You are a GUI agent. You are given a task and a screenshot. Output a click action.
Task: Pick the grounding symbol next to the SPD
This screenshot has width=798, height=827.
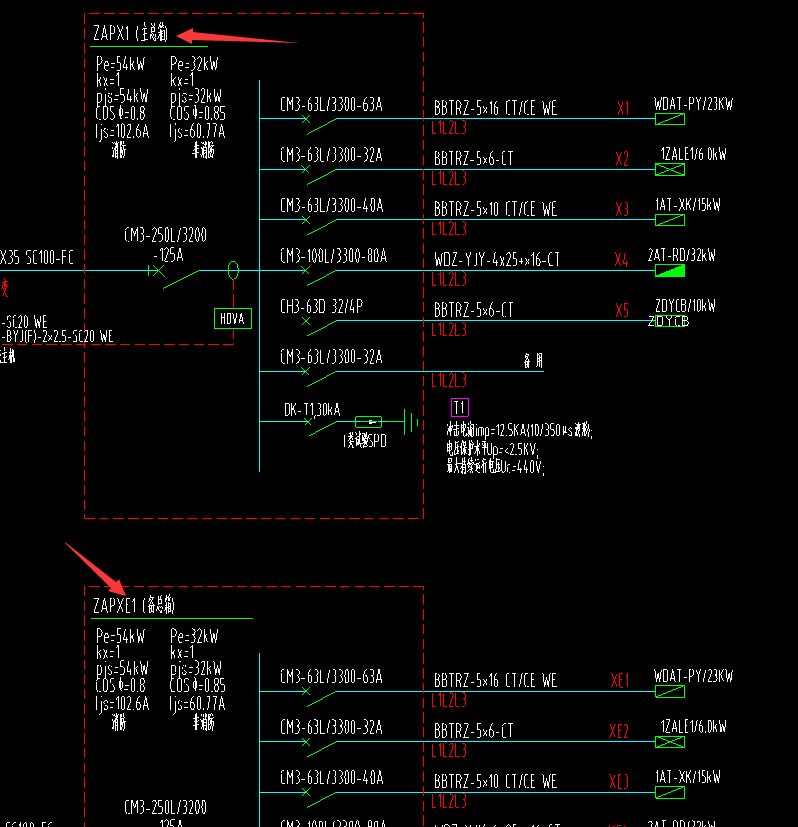point(411,422)
